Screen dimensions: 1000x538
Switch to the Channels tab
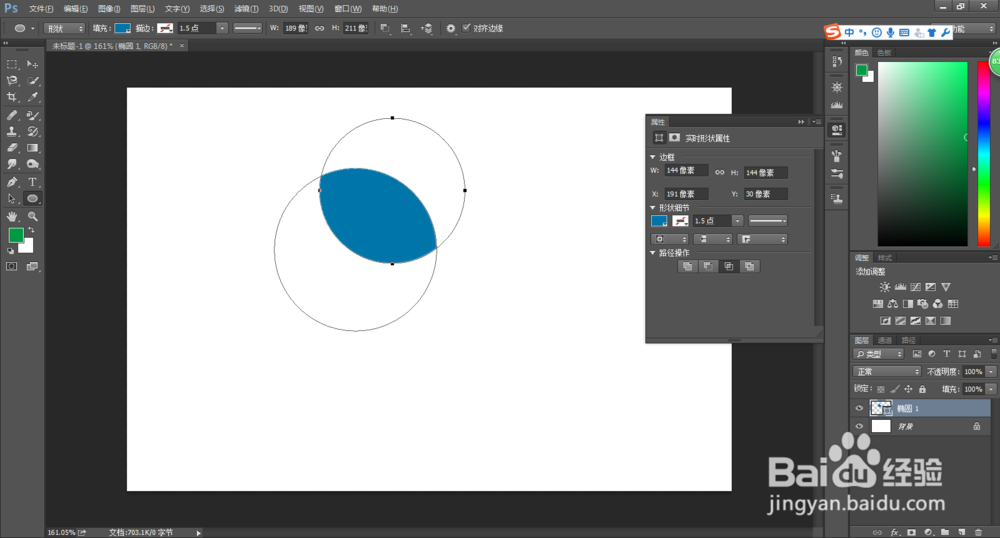pos(885,340)
